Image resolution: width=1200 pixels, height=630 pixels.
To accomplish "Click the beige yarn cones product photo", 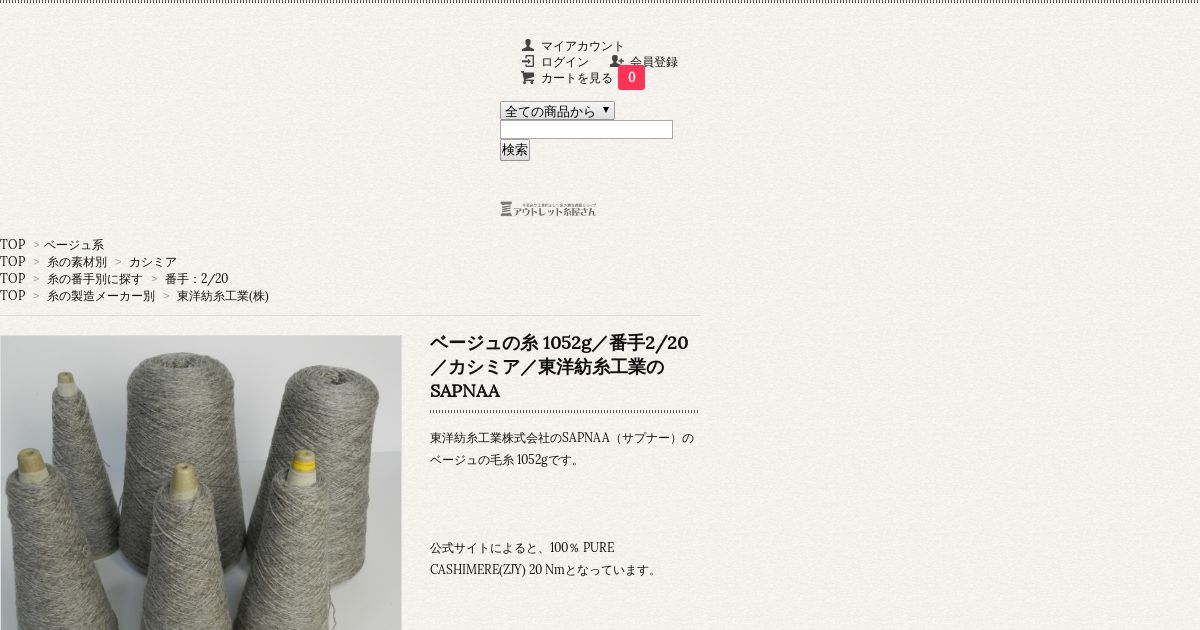I will (201, 482).
